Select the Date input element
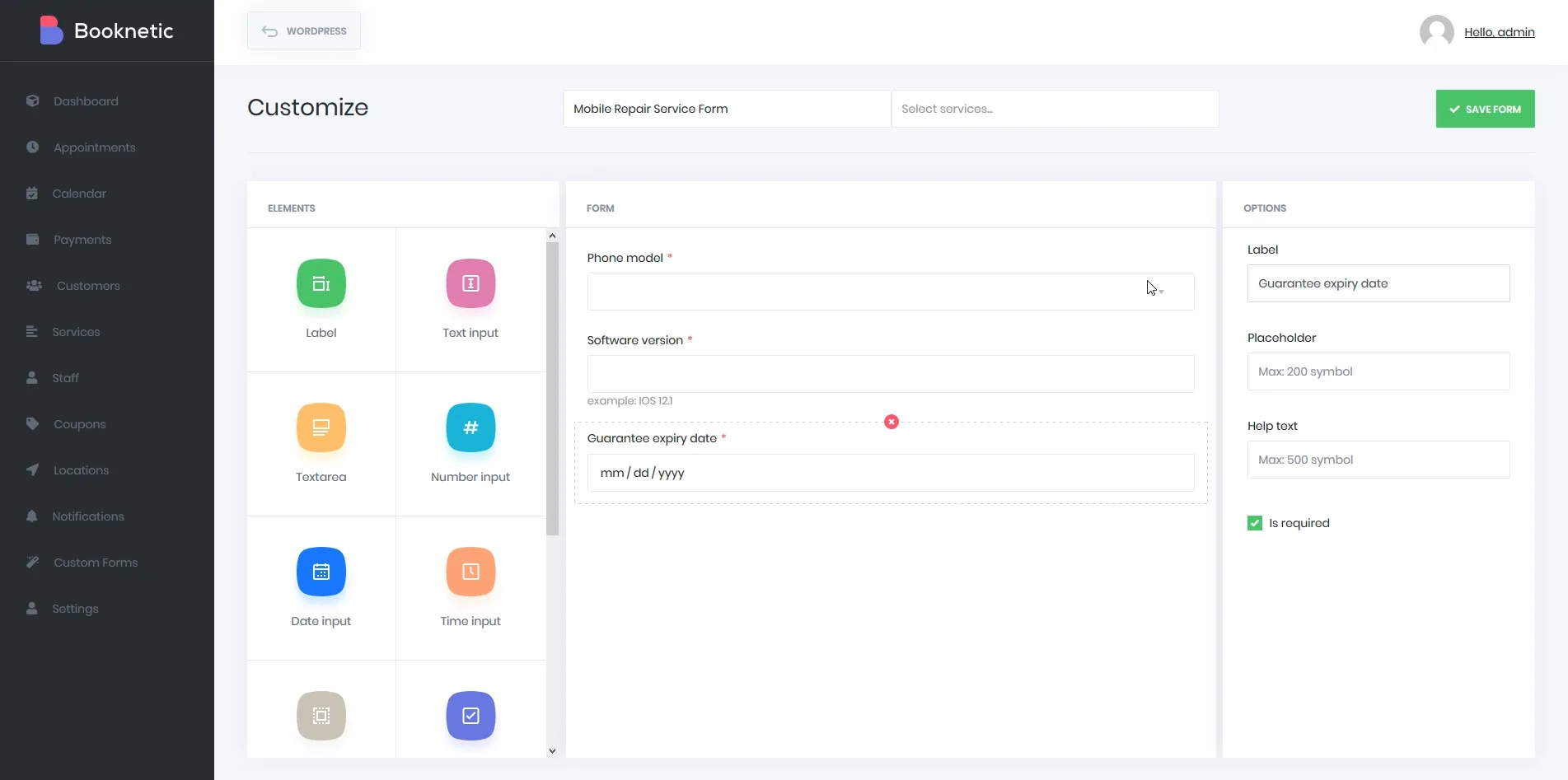 pos(321,572)
